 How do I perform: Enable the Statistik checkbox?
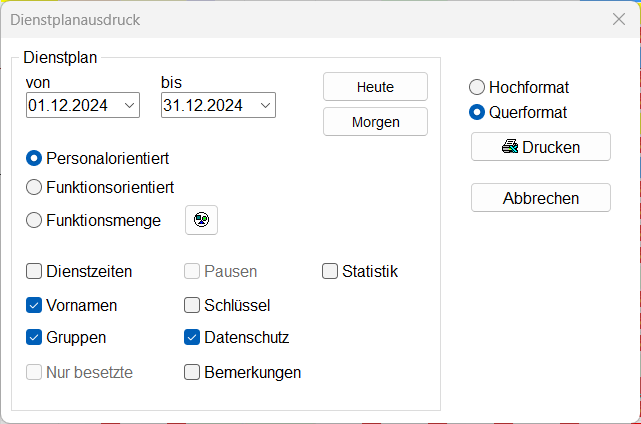click(x=330, y=271)
